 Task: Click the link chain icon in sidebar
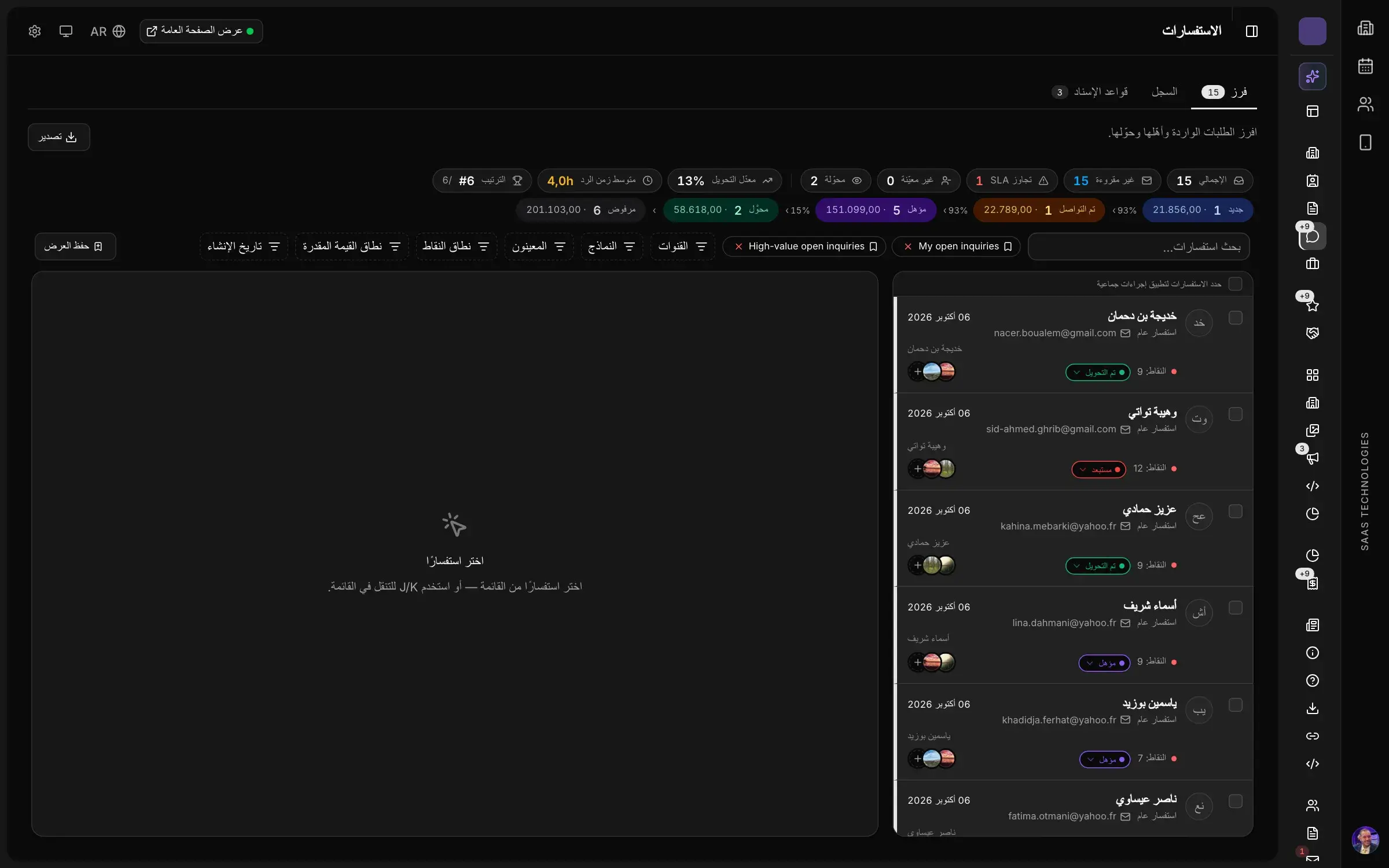tap(1313, 736)
